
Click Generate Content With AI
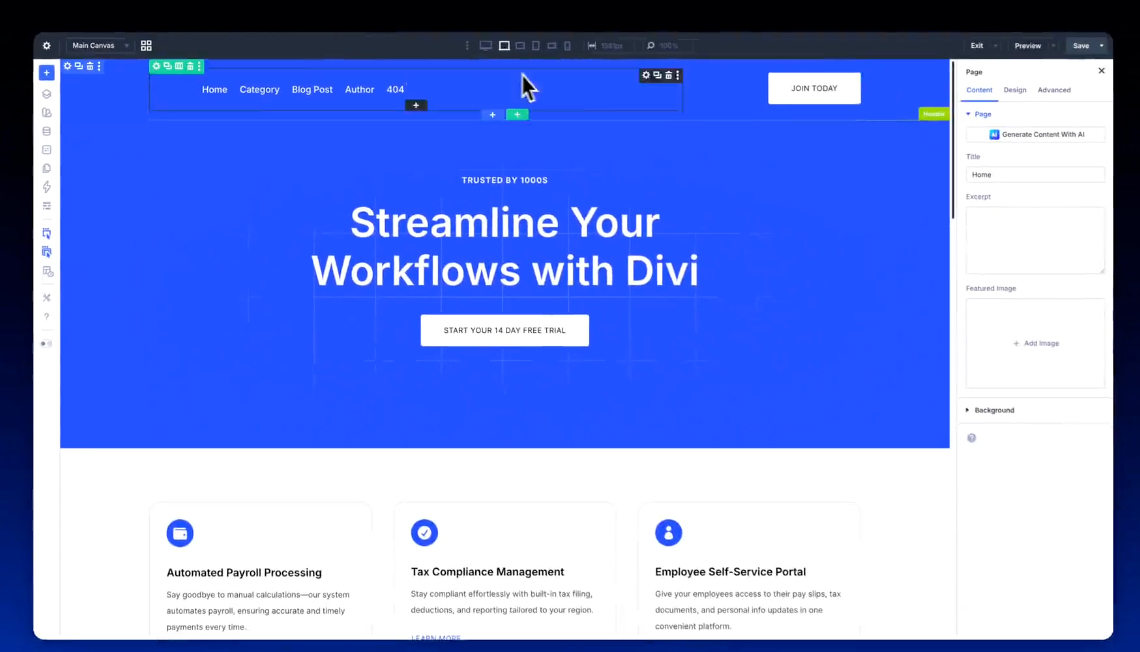1036,134
